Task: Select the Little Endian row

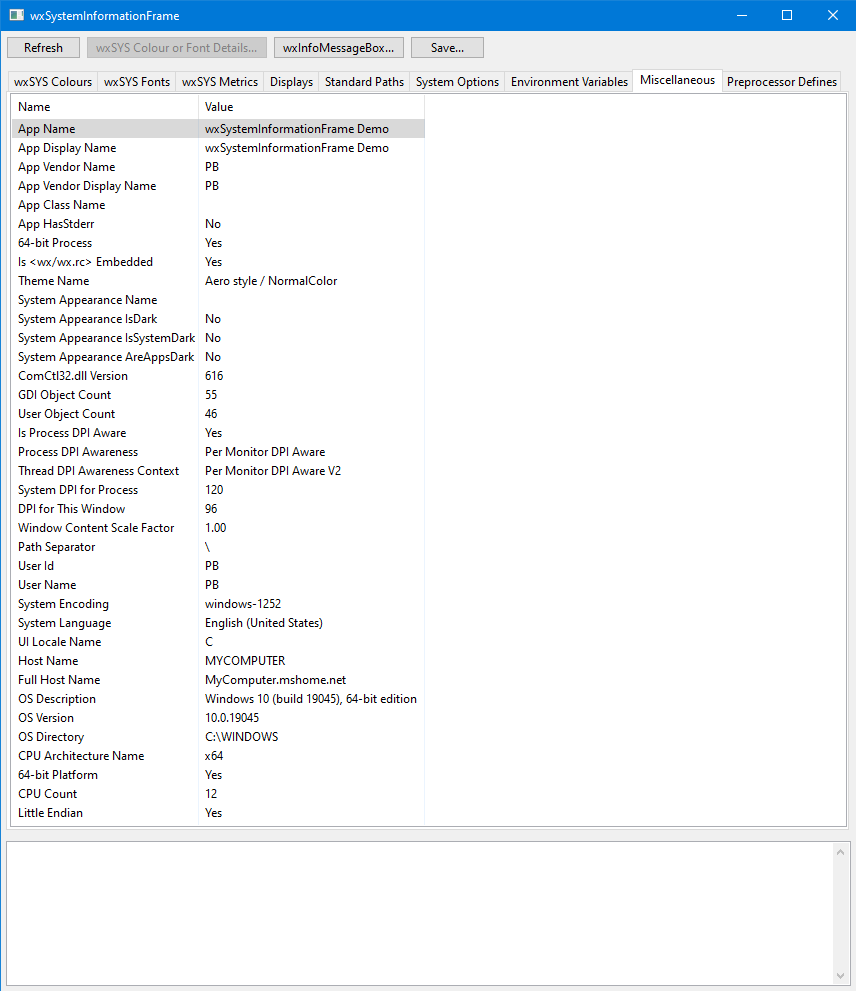Action: click(218, 813)
